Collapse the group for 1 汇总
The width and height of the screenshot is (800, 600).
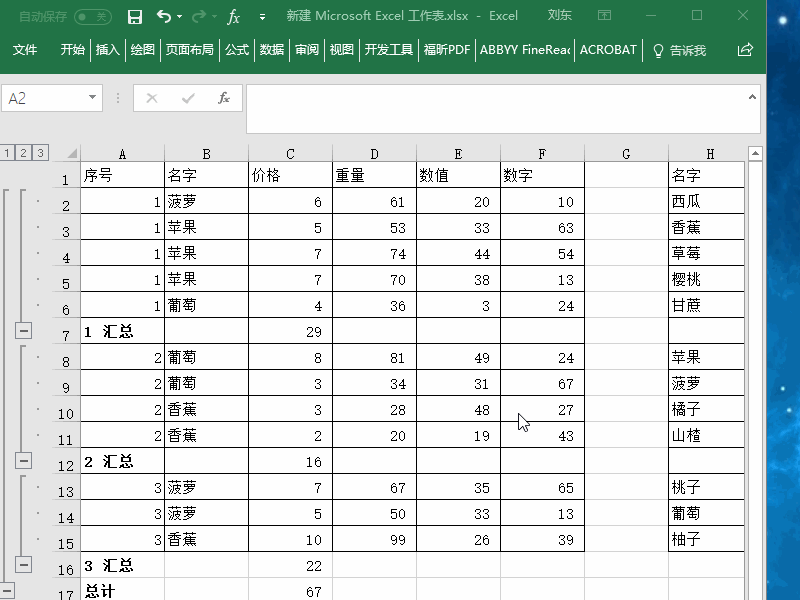[x=23, y=331]
